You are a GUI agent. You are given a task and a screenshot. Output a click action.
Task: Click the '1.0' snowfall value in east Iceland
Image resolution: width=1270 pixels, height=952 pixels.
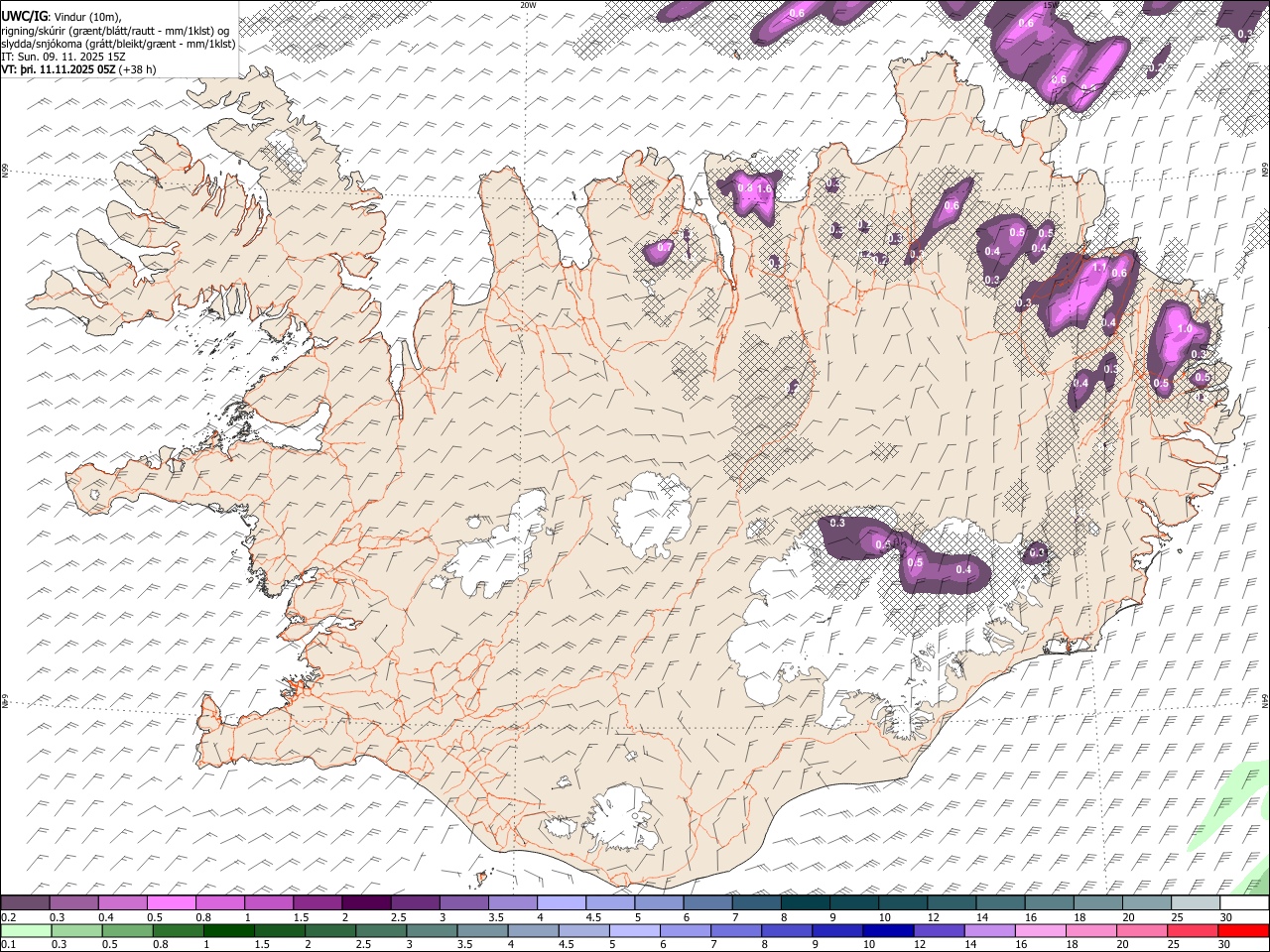point(1184,329)
